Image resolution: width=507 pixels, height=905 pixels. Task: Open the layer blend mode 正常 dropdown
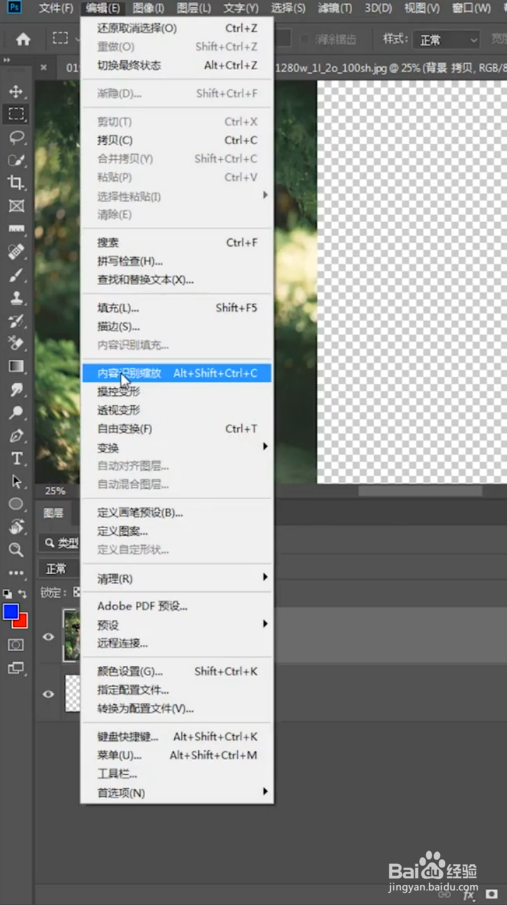click(x=60, y=569)
